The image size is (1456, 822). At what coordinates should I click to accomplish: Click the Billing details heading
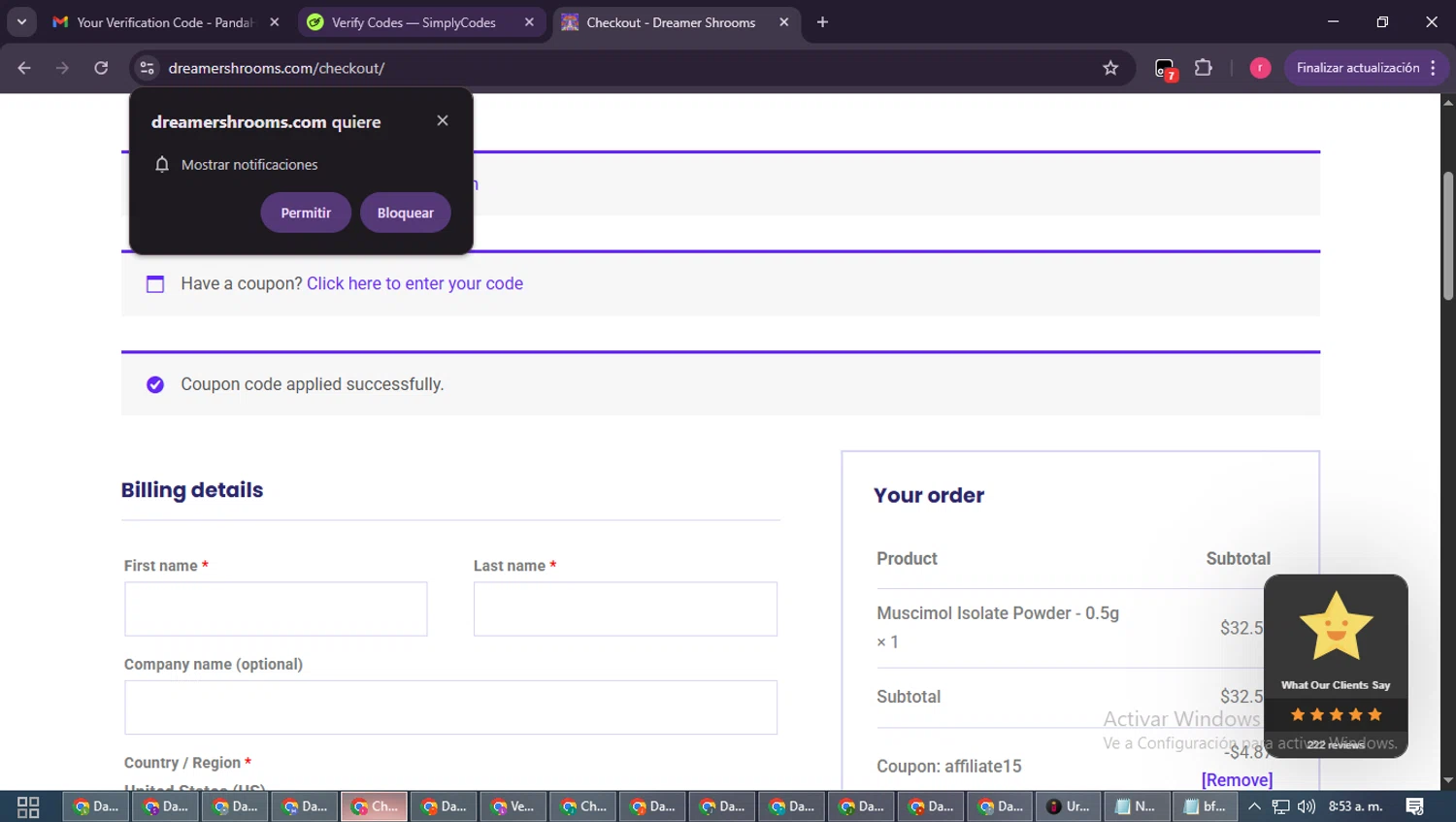tap(192, 490)
